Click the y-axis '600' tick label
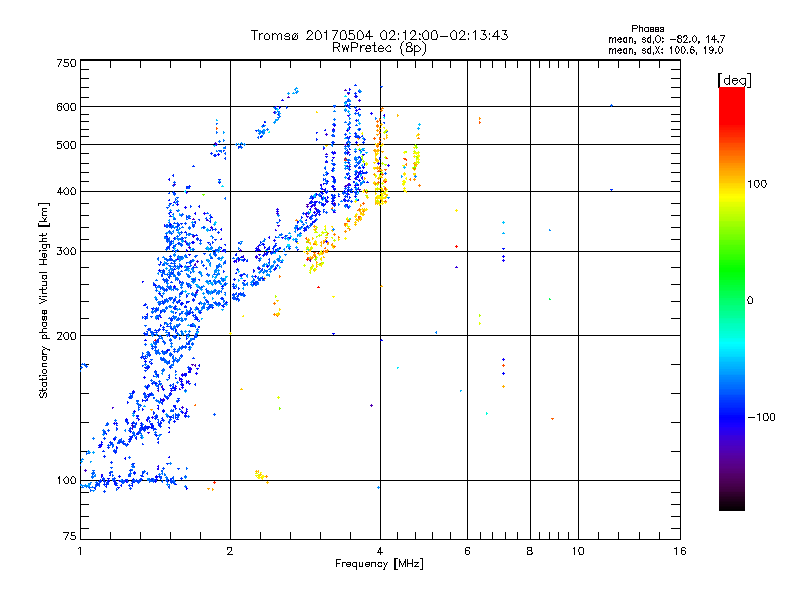This screenshot has height=600, width=800. pyautogui.click(x=67, y=107)
